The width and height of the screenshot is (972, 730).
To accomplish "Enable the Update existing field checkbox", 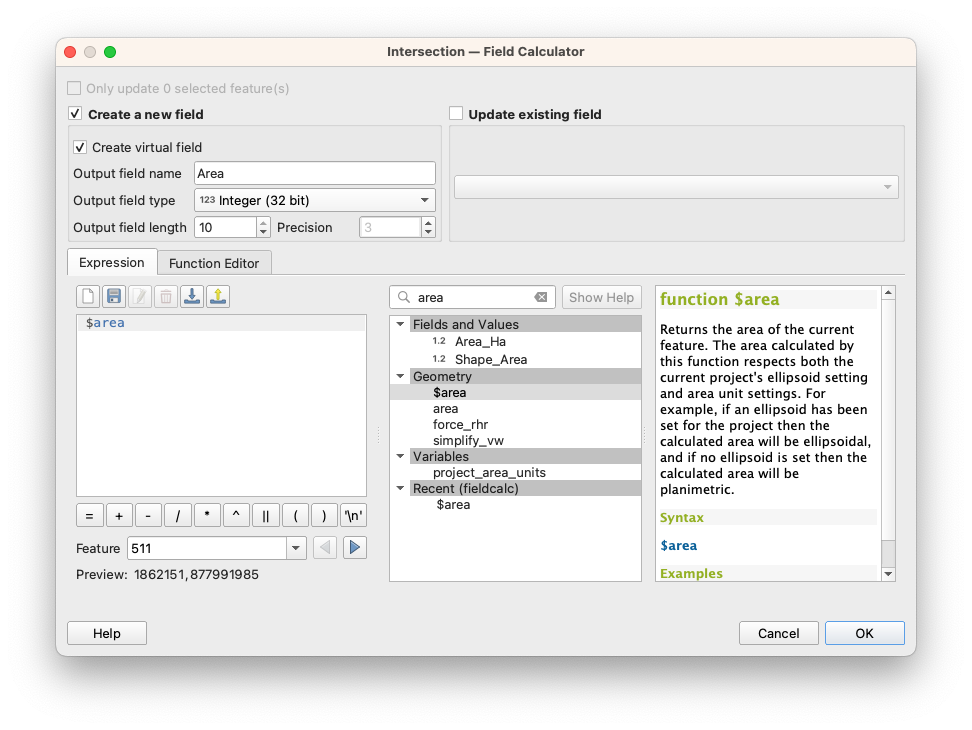I will pos(456,114).
